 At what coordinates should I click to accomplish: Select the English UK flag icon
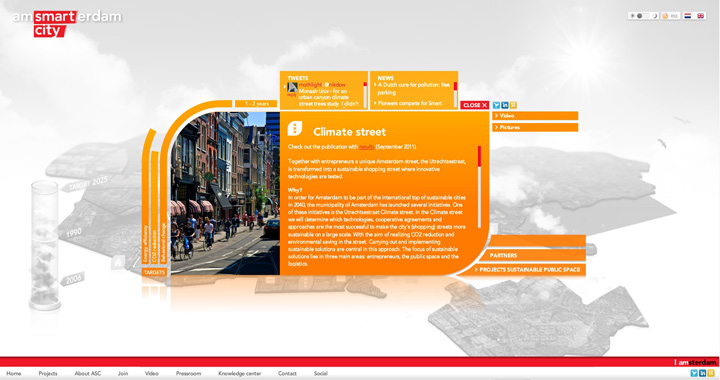coord(700,16)
